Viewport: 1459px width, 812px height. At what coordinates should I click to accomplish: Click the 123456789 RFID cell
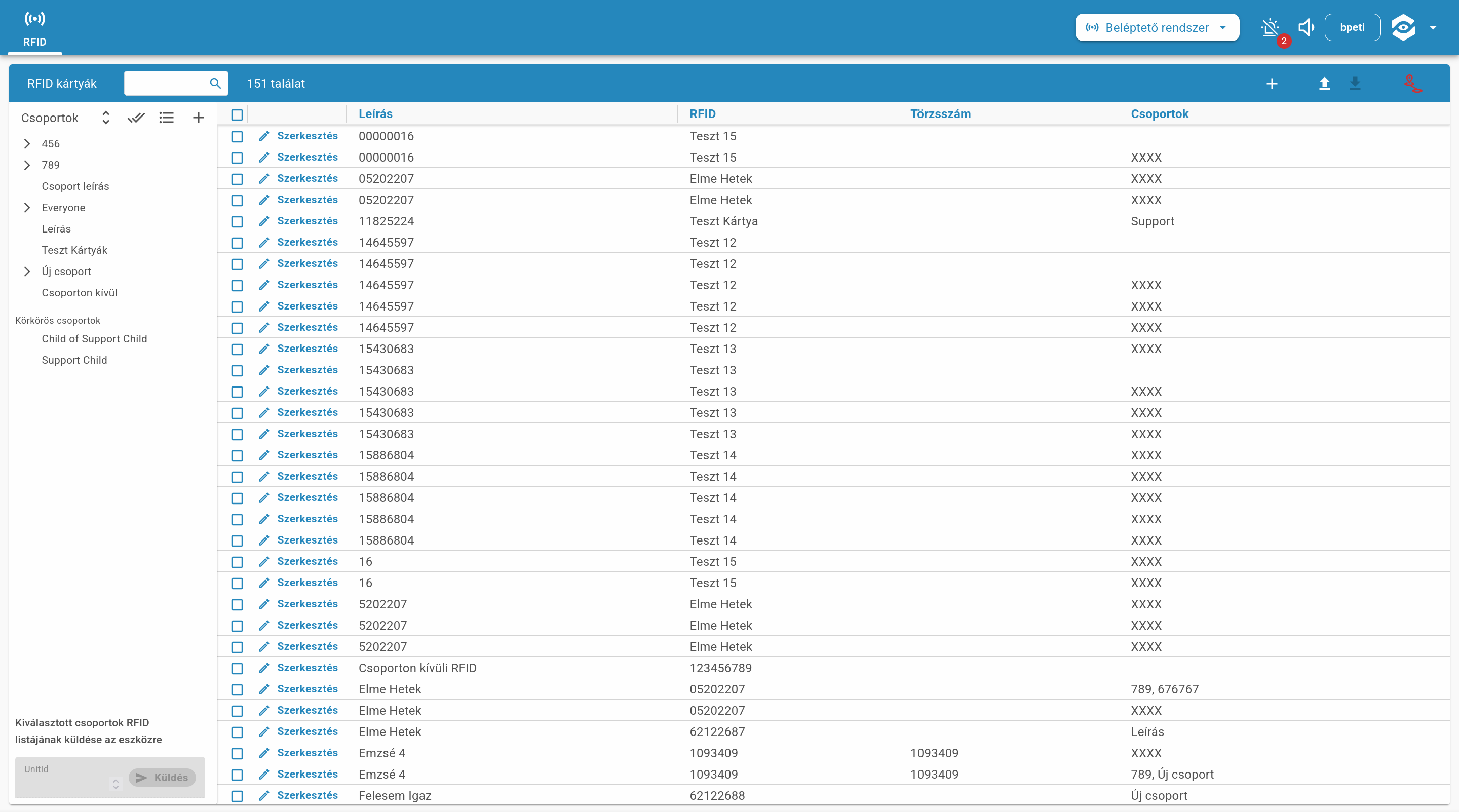click(x=720, y=668)
